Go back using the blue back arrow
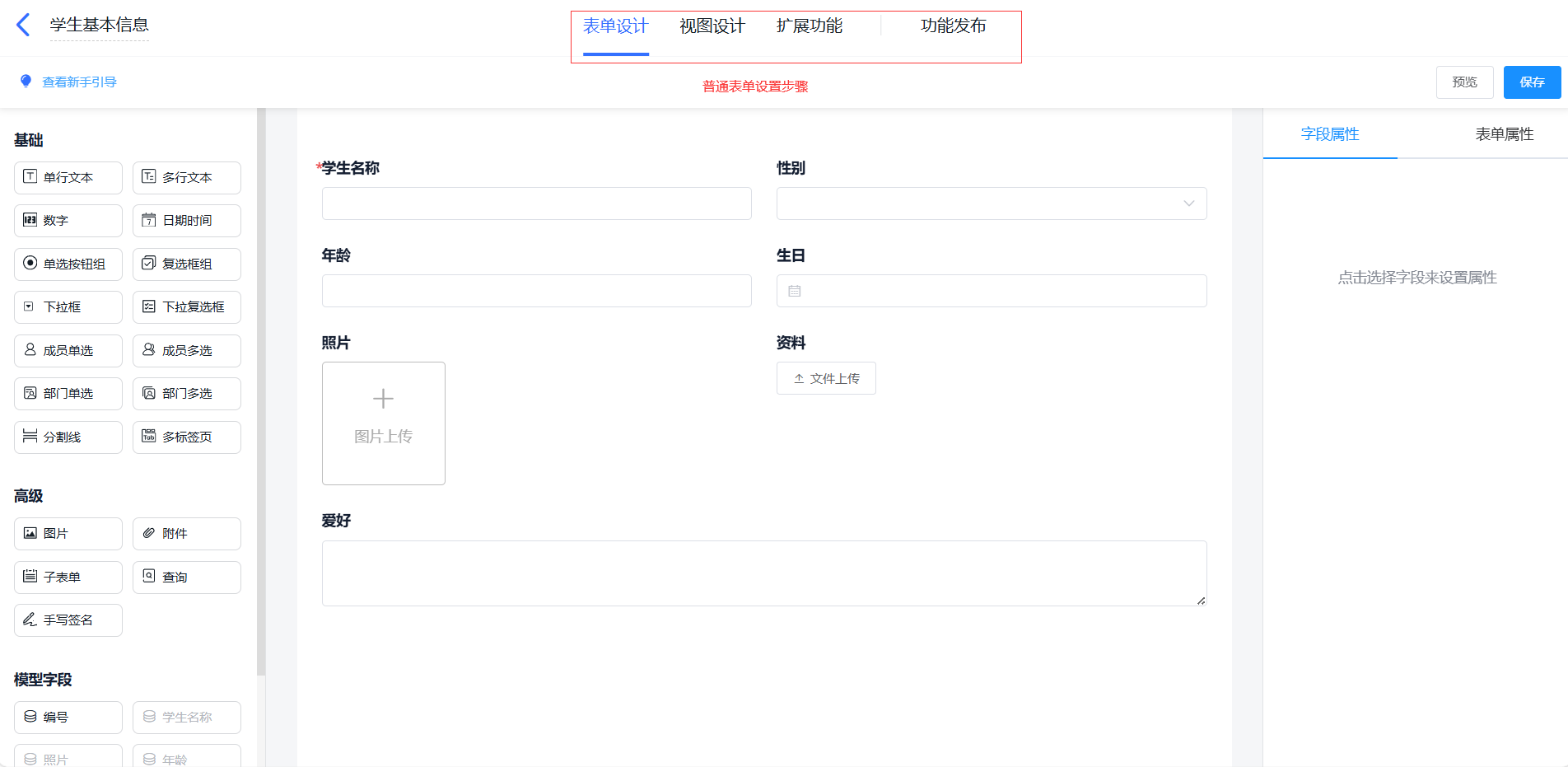1568x767 pixels. [x=23, y=25]
